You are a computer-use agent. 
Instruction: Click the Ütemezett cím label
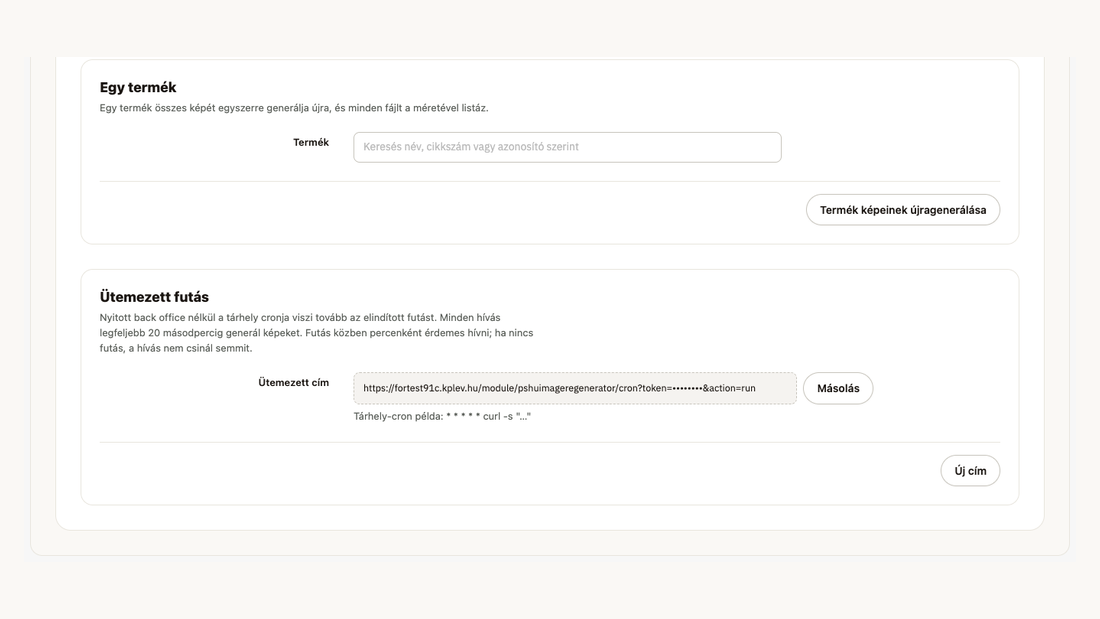(293, 382)
